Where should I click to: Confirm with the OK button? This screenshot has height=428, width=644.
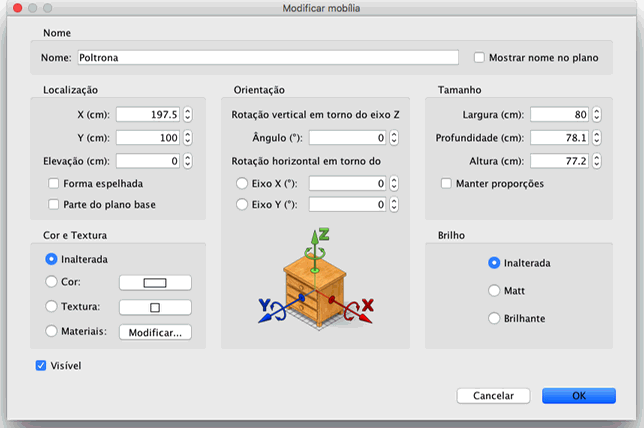579,396
